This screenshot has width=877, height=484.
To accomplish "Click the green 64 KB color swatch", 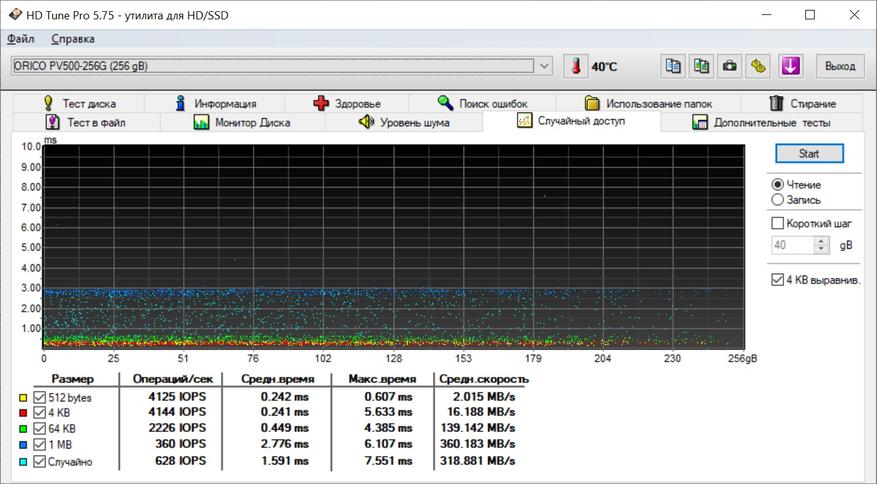I will [x=23, y=429].
